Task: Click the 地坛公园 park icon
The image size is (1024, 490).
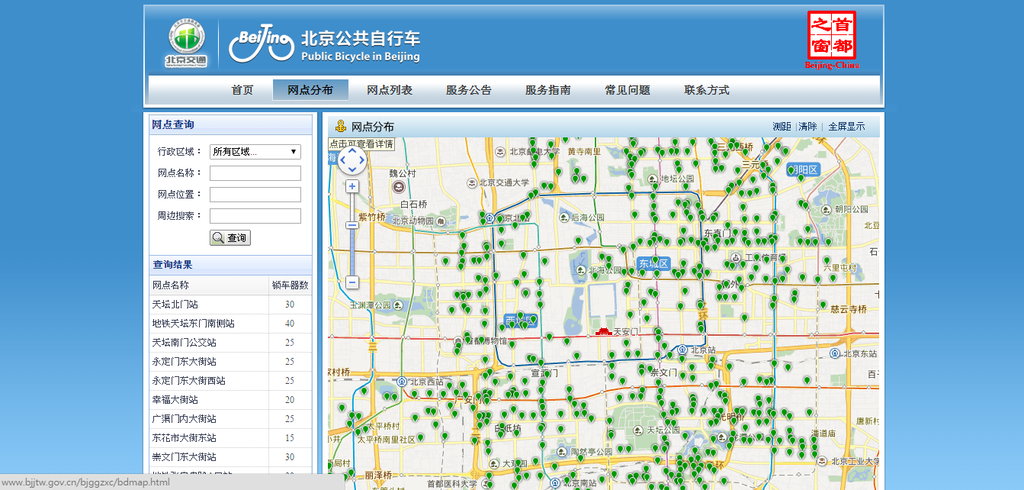Action: coord(652,178)
